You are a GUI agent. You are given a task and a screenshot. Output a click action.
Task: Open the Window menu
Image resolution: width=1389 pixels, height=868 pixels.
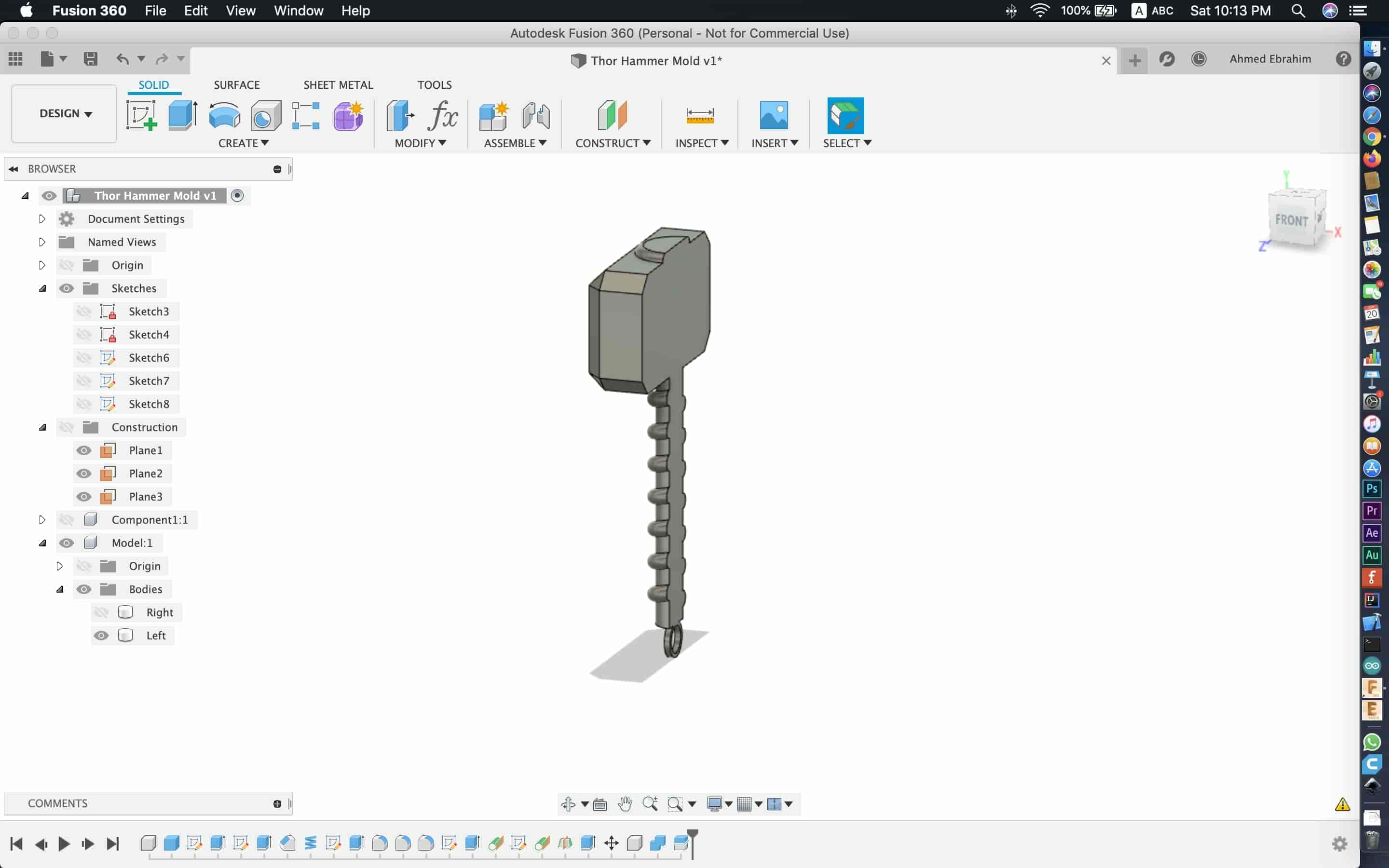(299, 10)
